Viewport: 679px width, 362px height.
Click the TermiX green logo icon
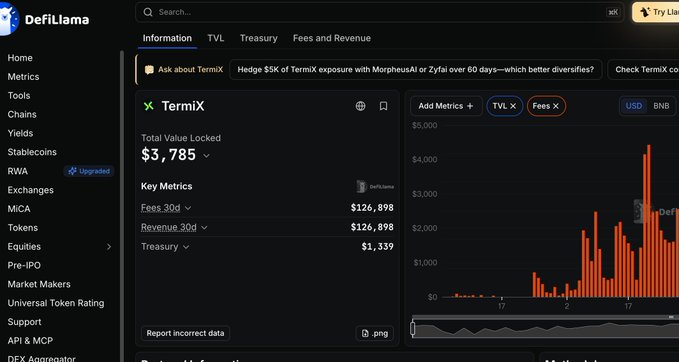(149, 106)
